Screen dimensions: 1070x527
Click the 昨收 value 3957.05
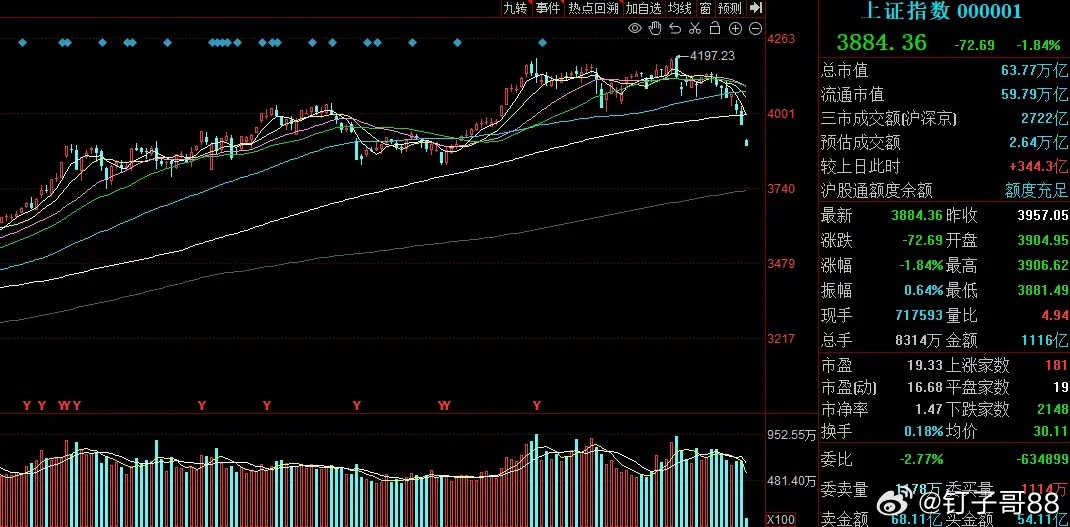tap(1042, 216)
